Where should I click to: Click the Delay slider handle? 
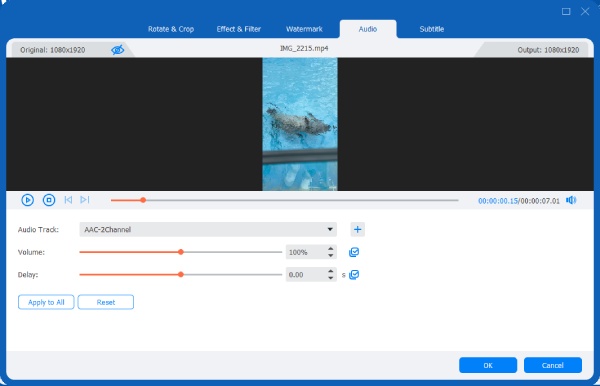(x=181, y=275)
